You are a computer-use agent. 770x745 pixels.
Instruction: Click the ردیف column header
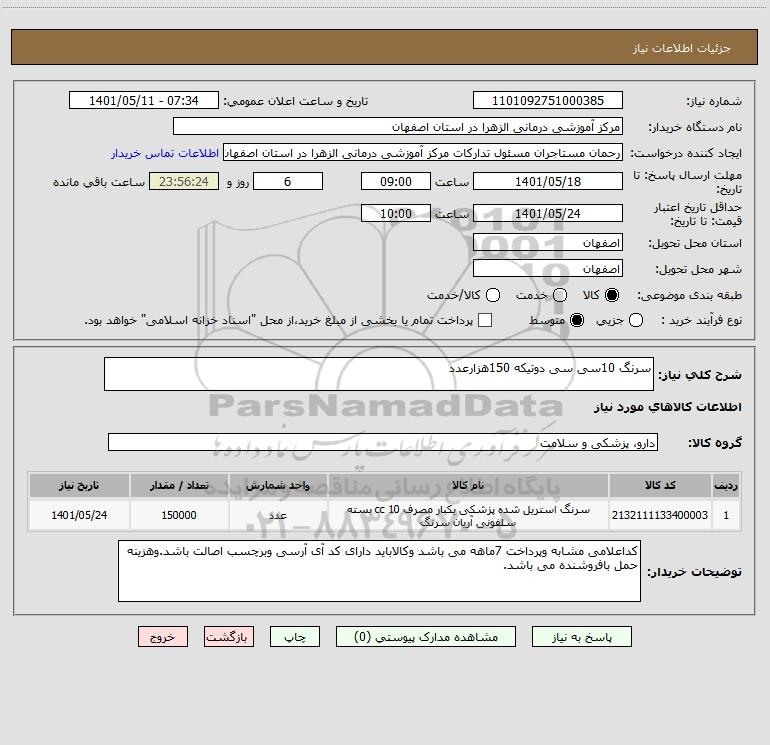click(726, 485)
